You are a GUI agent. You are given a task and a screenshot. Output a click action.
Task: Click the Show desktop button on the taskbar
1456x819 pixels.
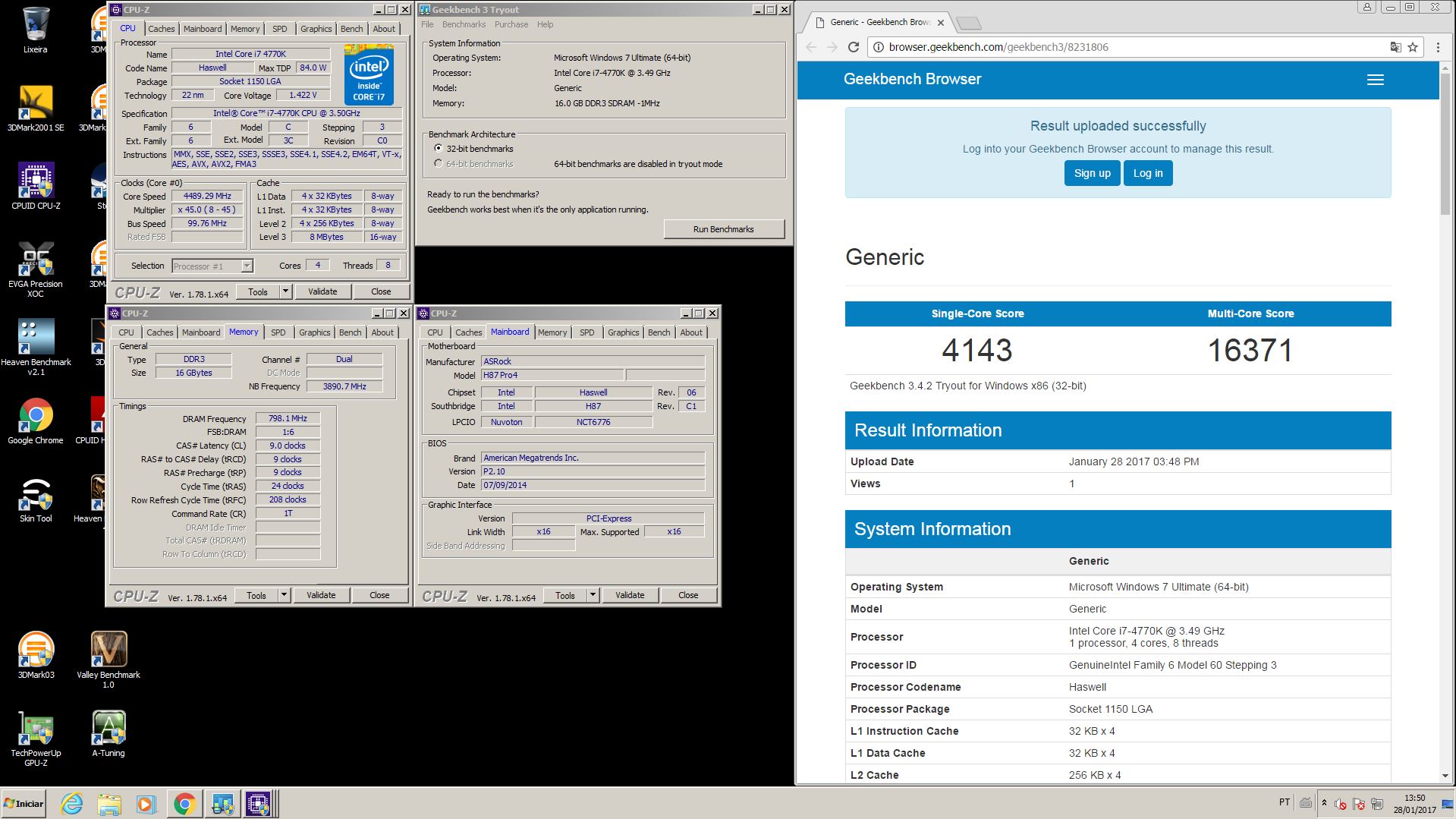[x=1447, y=804]
